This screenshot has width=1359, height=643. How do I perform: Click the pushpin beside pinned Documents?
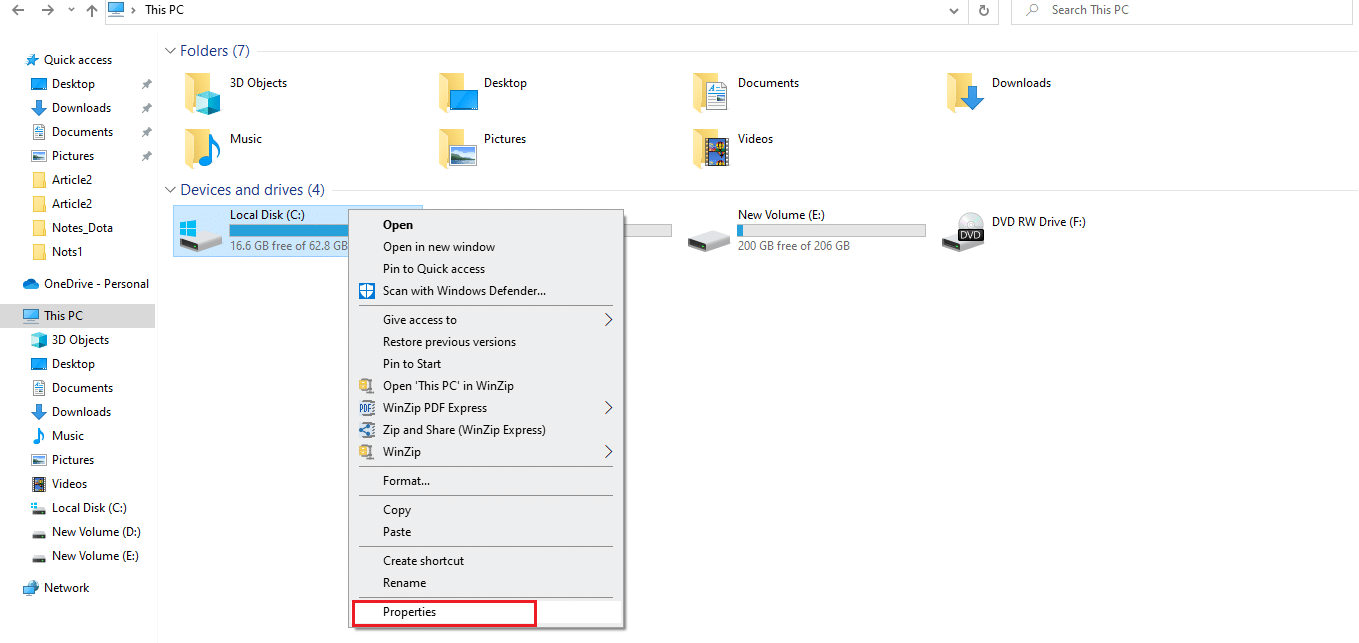click(x=146, y=132)
